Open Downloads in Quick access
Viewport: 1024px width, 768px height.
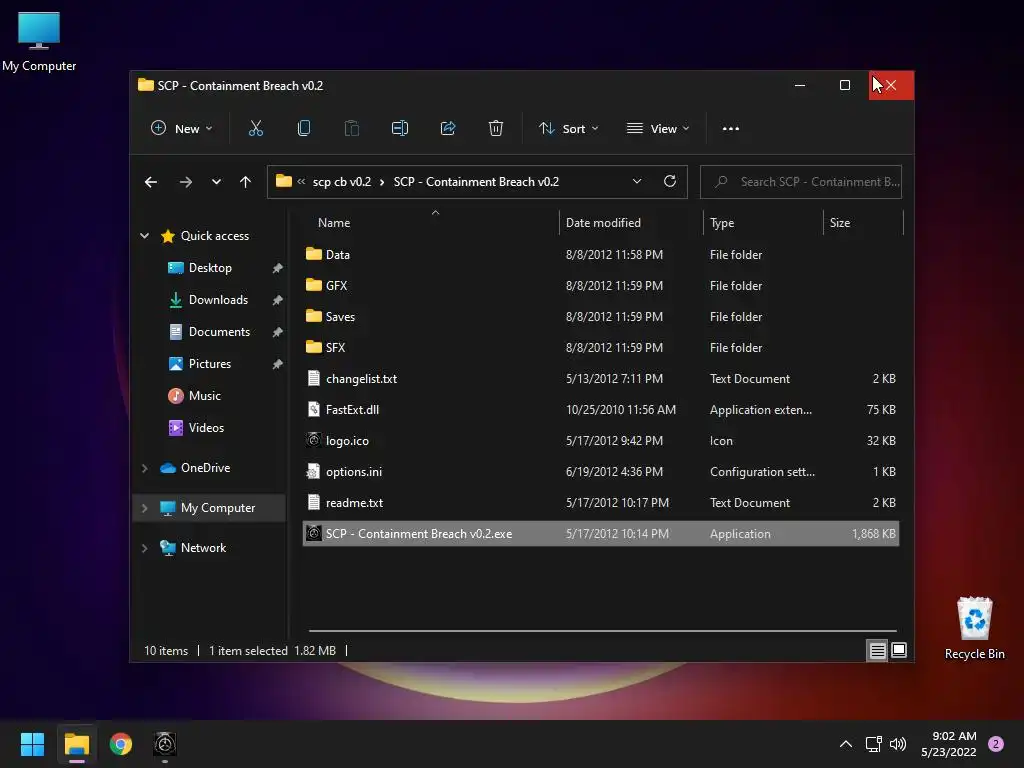point(218,300)
